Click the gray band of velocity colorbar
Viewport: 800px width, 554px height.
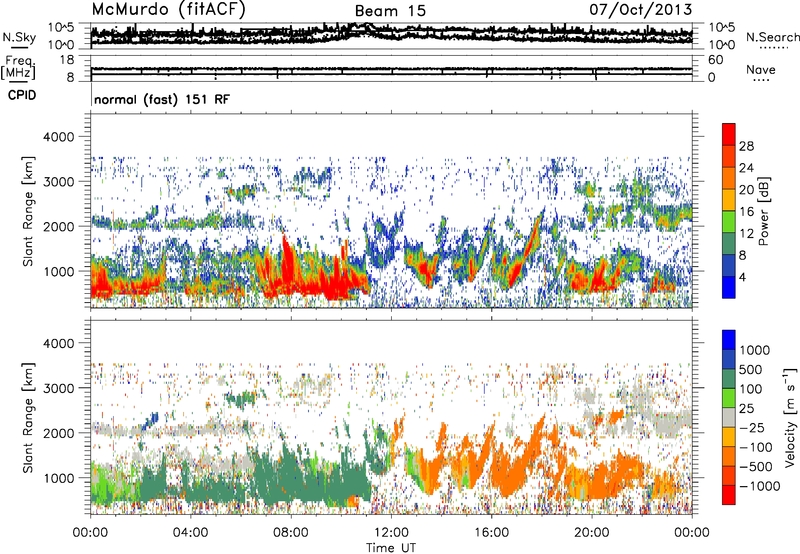pos(729,418)
